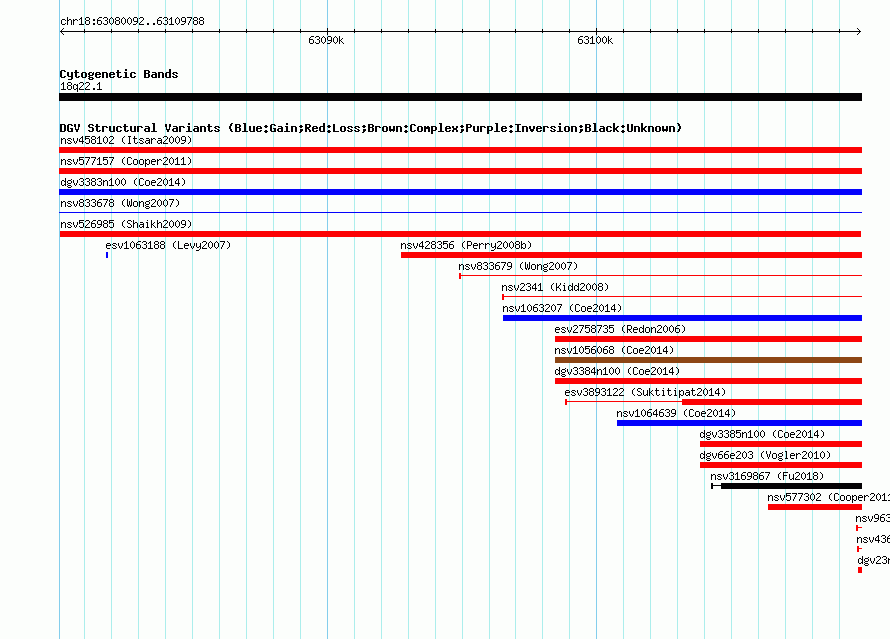Screen dimensions: 890x639
Task: Select the nsv577157 (Cooper2011) label
Action: point(126,161)
